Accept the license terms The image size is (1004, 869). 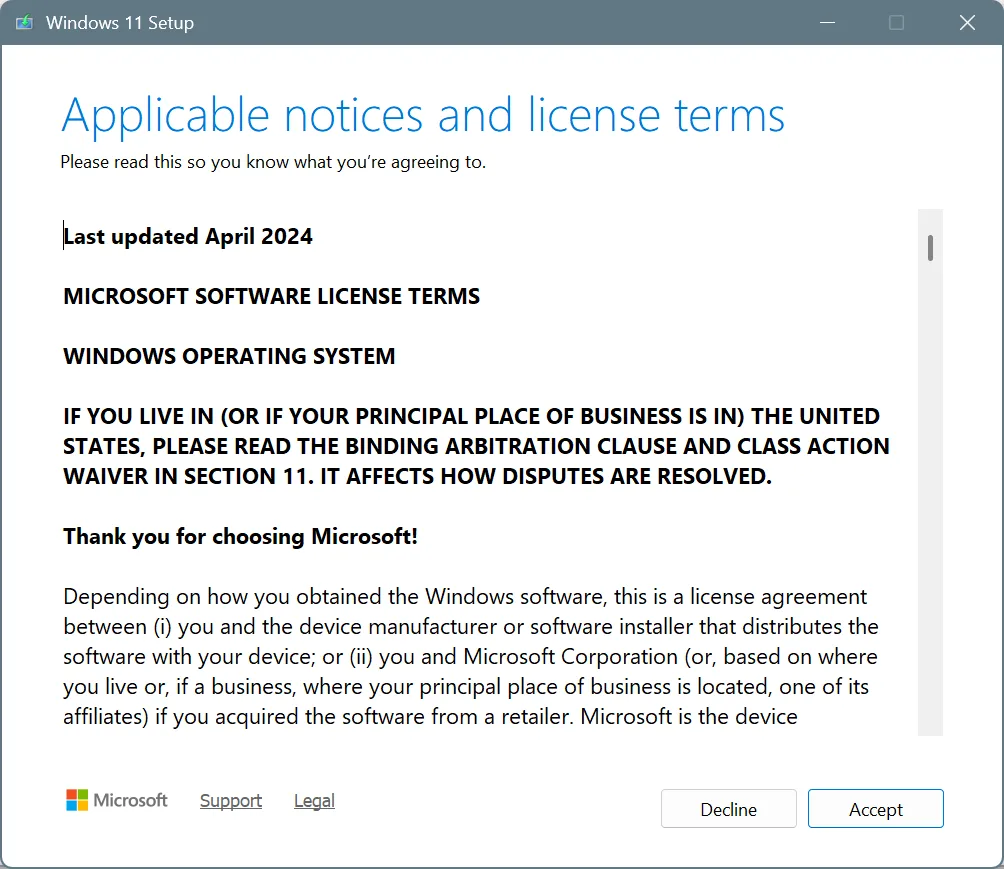[x=875, y=809]
